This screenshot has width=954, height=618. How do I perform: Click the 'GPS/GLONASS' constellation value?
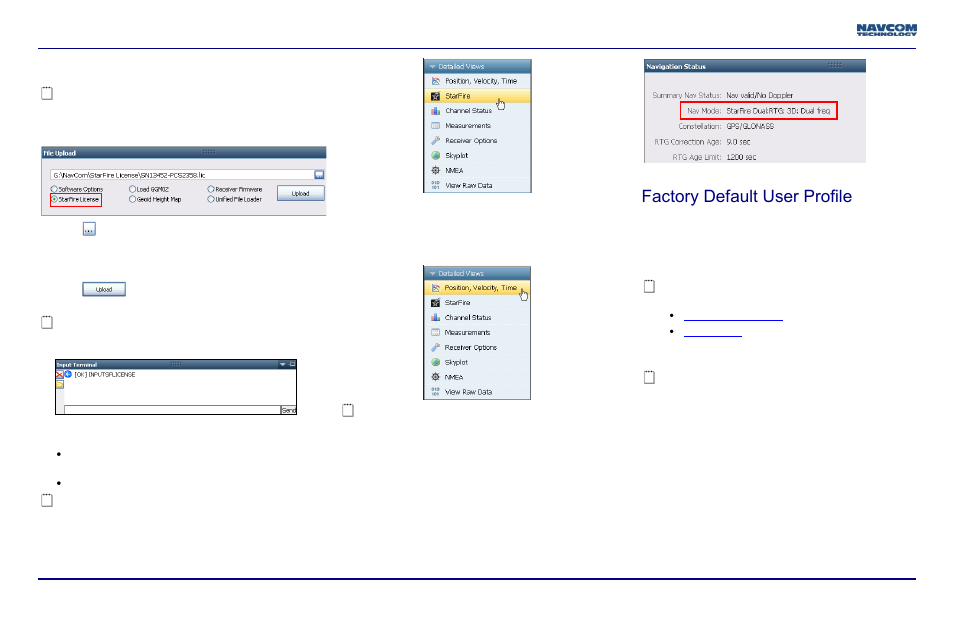[x=750, y=127]
